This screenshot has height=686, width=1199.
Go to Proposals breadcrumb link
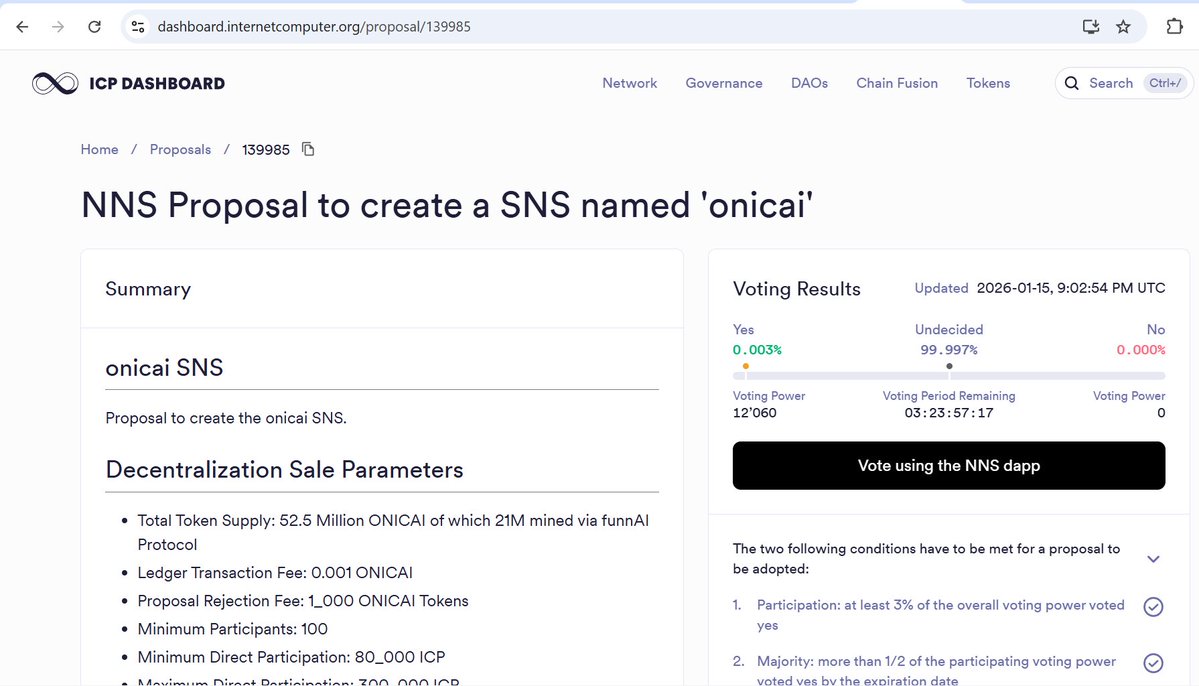pyautogui.click(x=180, y=149)
